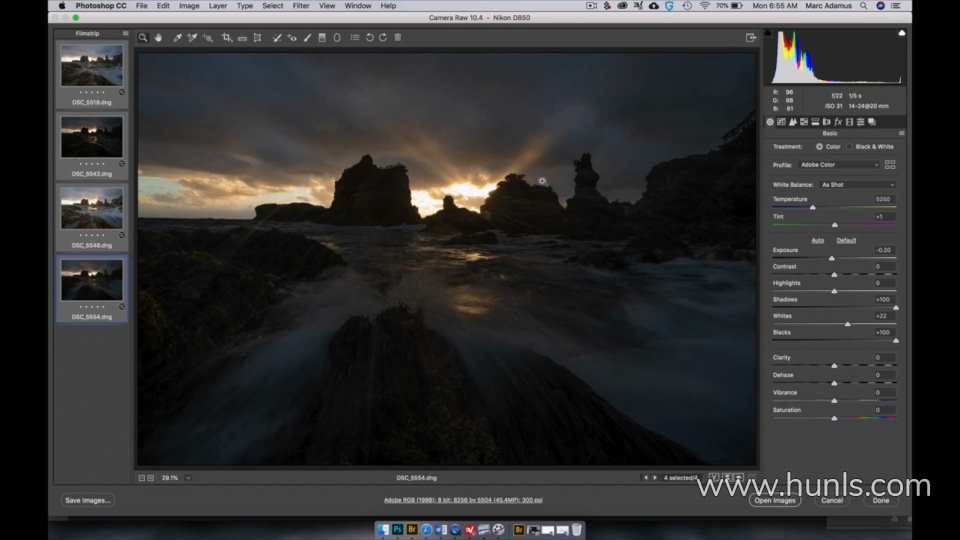Screen dimensions: 960x540
Task: Click the trash icon to mark for deletion
Action: [x=398, y=38]
